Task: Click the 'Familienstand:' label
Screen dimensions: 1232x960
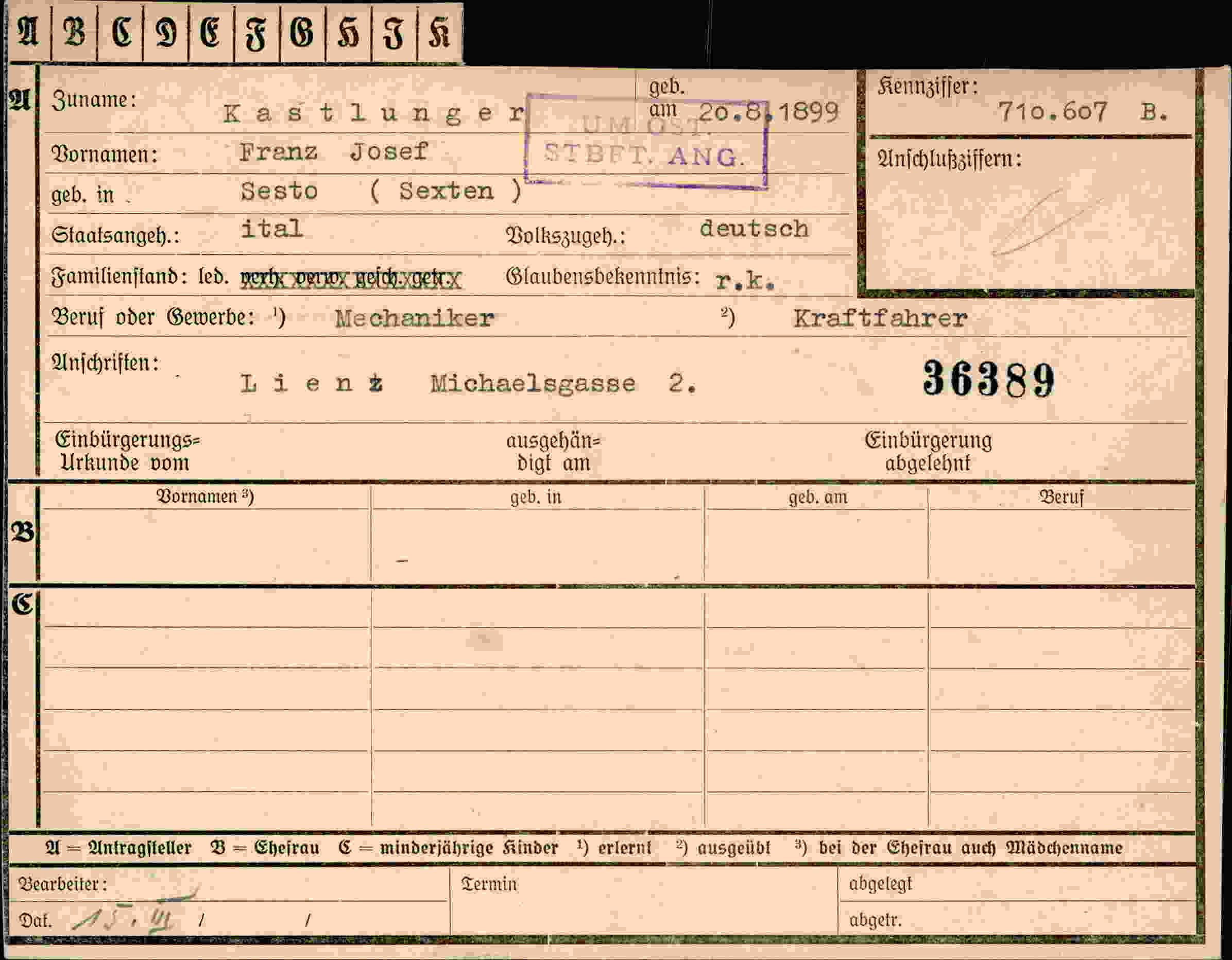Action: (x=119, y=278)
